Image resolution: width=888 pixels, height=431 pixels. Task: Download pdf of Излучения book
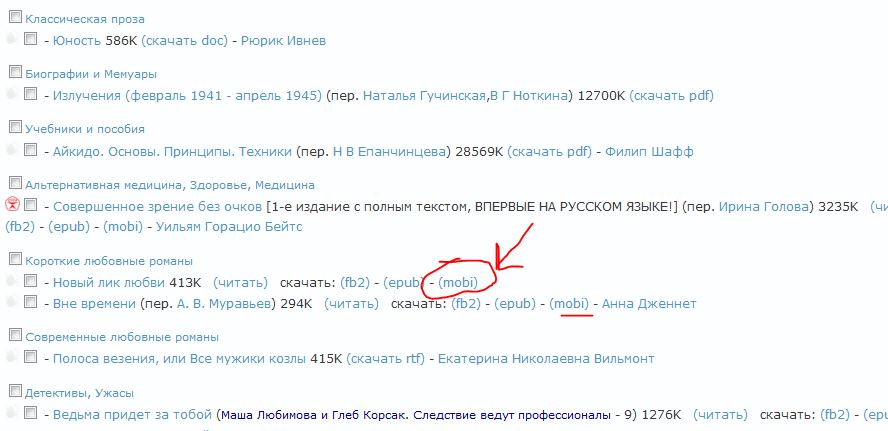pyautogui.click(x=671, y=96)
